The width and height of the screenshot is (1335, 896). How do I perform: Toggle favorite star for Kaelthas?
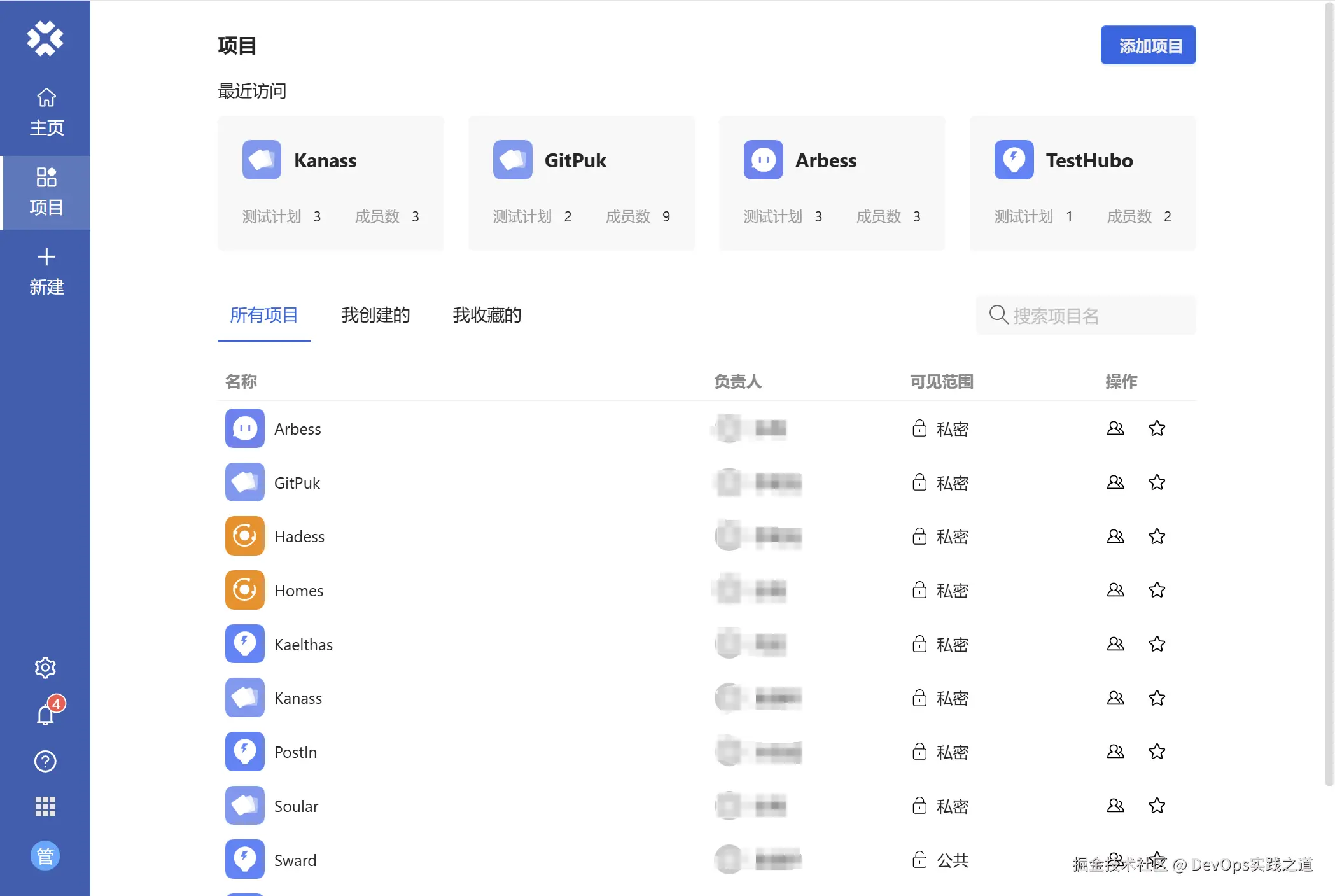coord(1157,644)
